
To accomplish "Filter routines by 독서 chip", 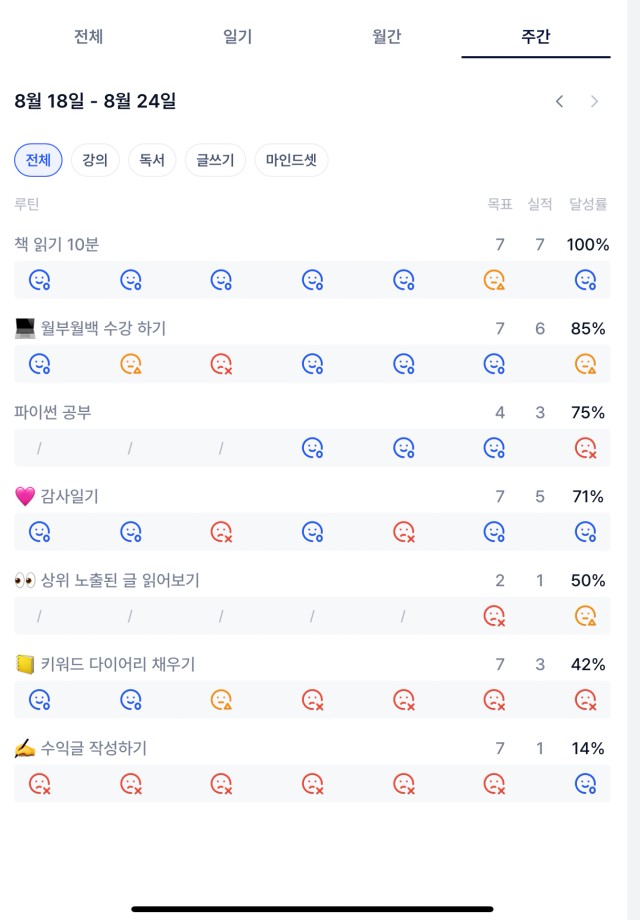I will pyautogui.click(x=152, y=160).
